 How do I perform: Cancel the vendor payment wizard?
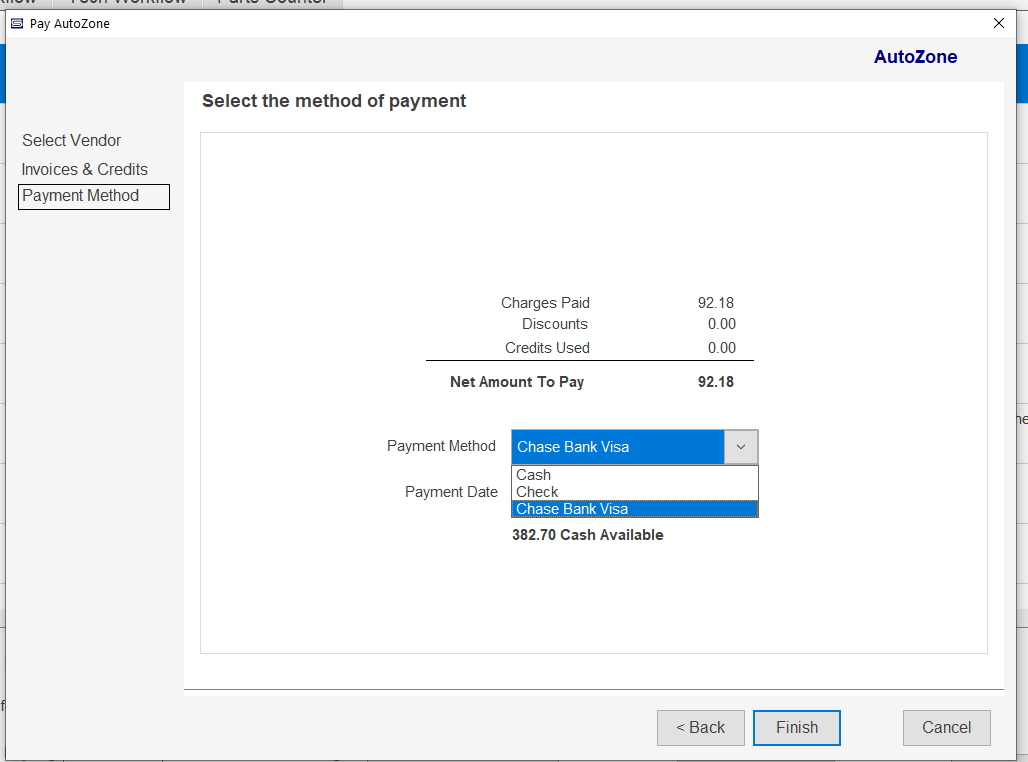[x=947, y=728]
